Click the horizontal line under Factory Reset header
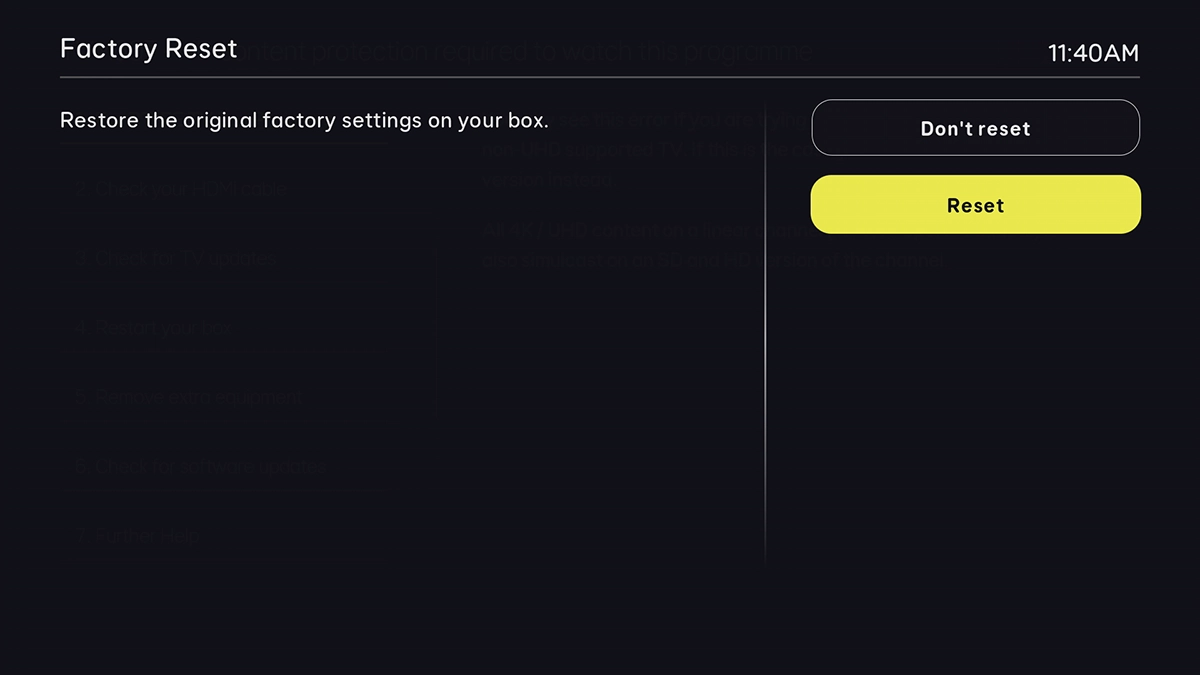1200x675 pixels. (x=600, y=77)
